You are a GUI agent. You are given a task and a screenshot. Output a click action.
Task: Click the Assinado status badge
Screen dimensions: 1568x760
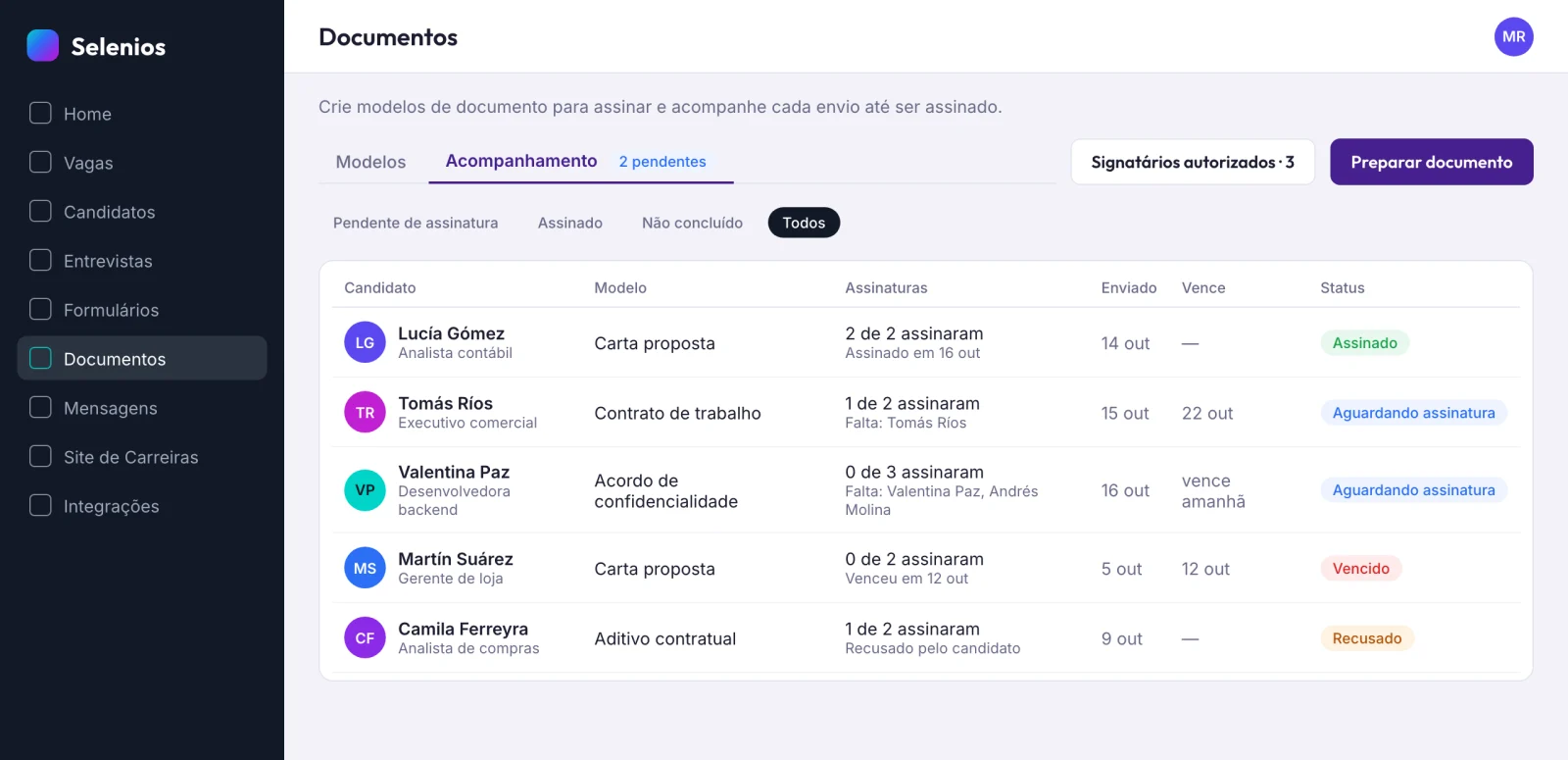(x=1365, y=342)
